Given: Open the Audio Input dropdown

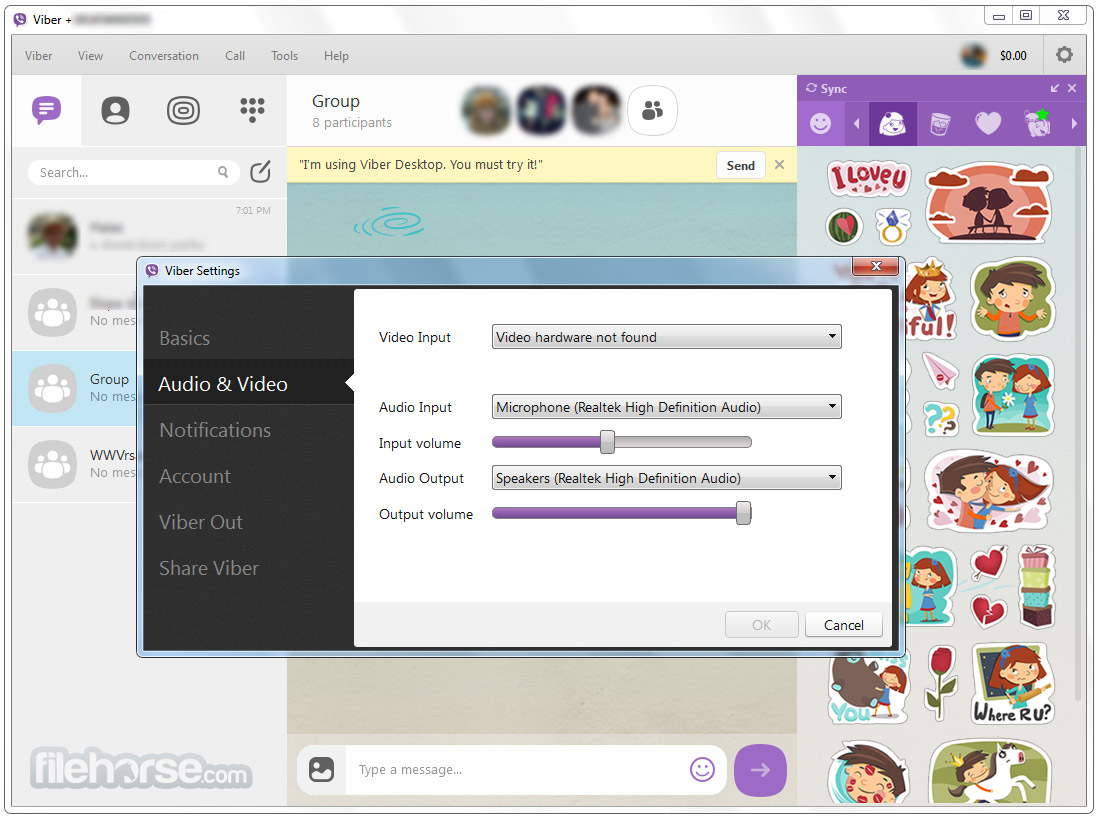Looking at the screenshot, I should [x=666, y=407].
